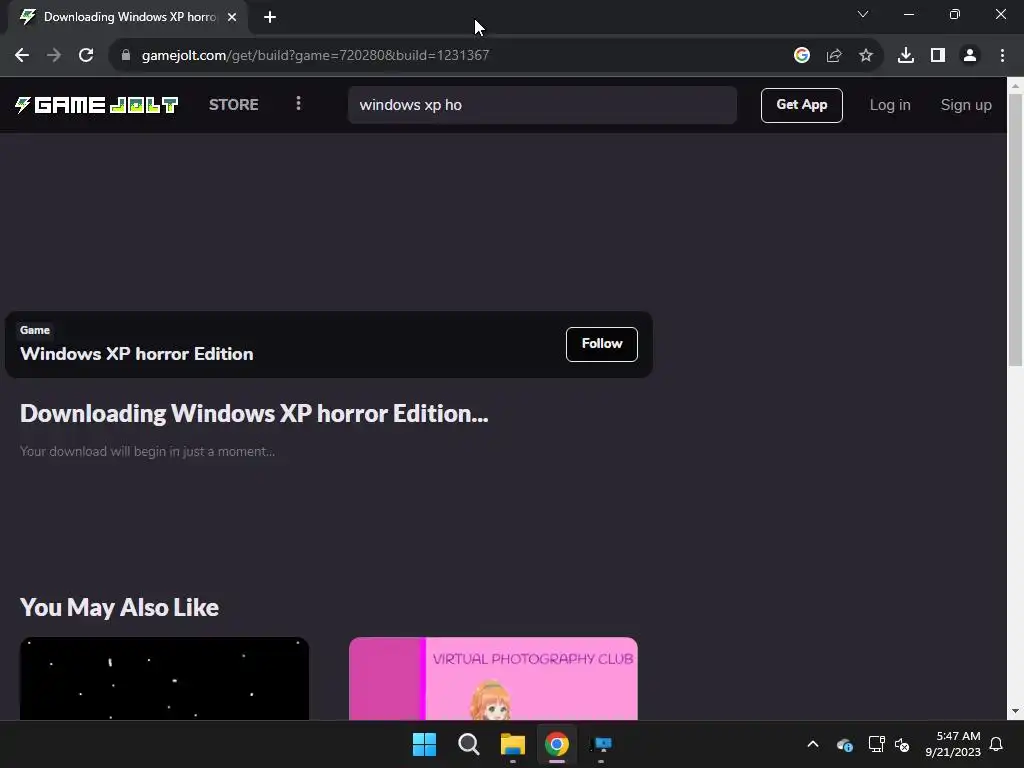The height and width of the screenshot is (768, 1024).
Task: Open the Virtual Photography Club thumbnail
Action: click(493, 679)
